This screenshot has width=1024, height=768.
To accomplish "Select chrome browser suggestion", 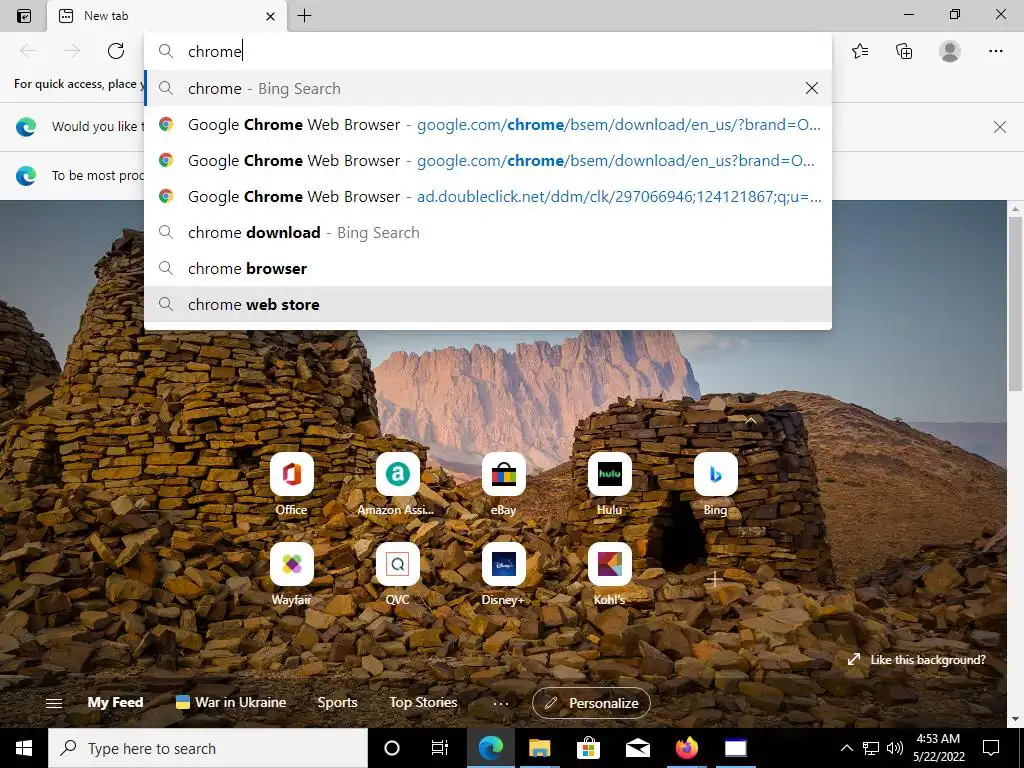I will [x=488, y=268].
